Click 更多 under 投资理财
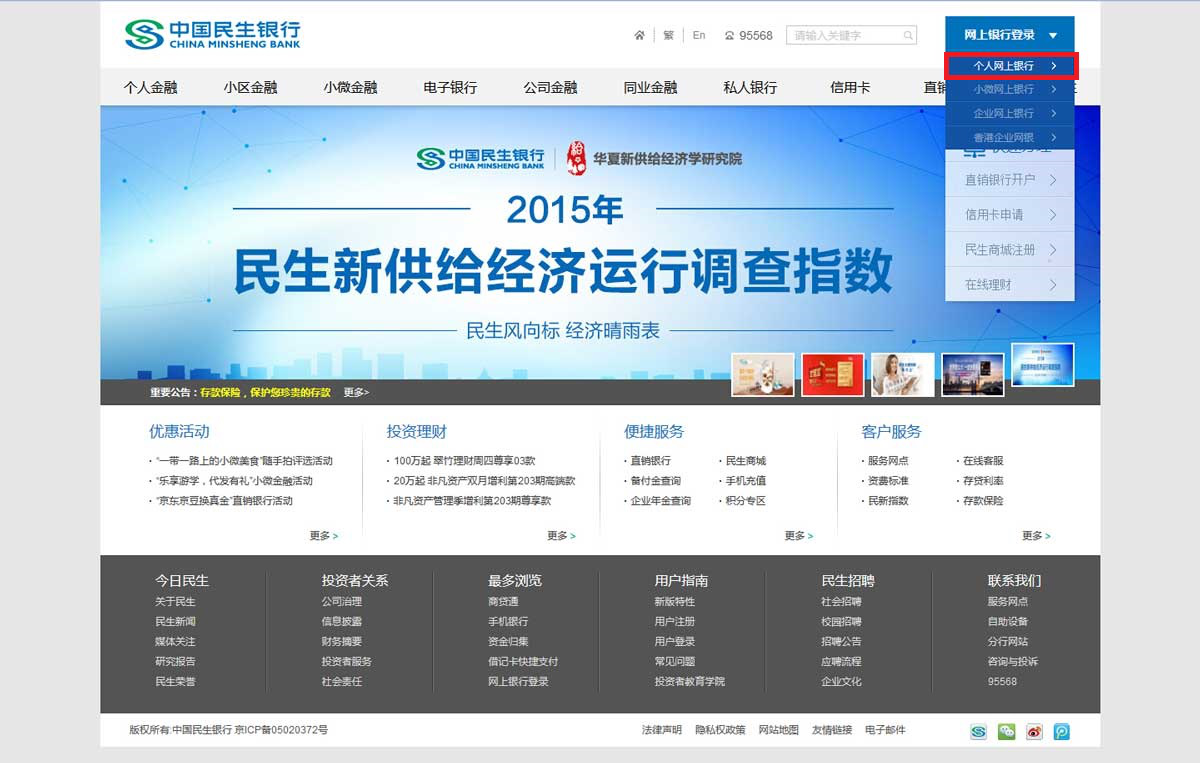The height and width of the screenshot is (763, 1200). 561,536
